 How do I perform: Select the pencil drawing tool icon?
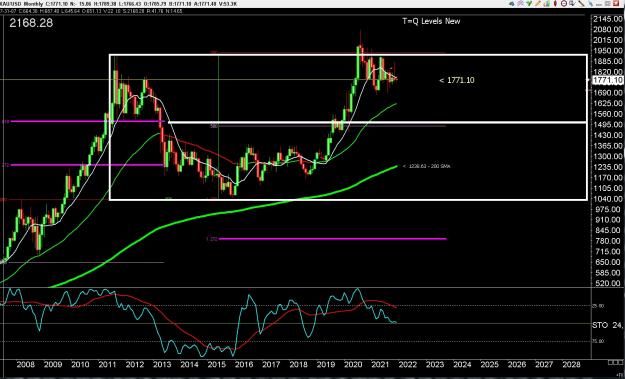tap(538, 3)
